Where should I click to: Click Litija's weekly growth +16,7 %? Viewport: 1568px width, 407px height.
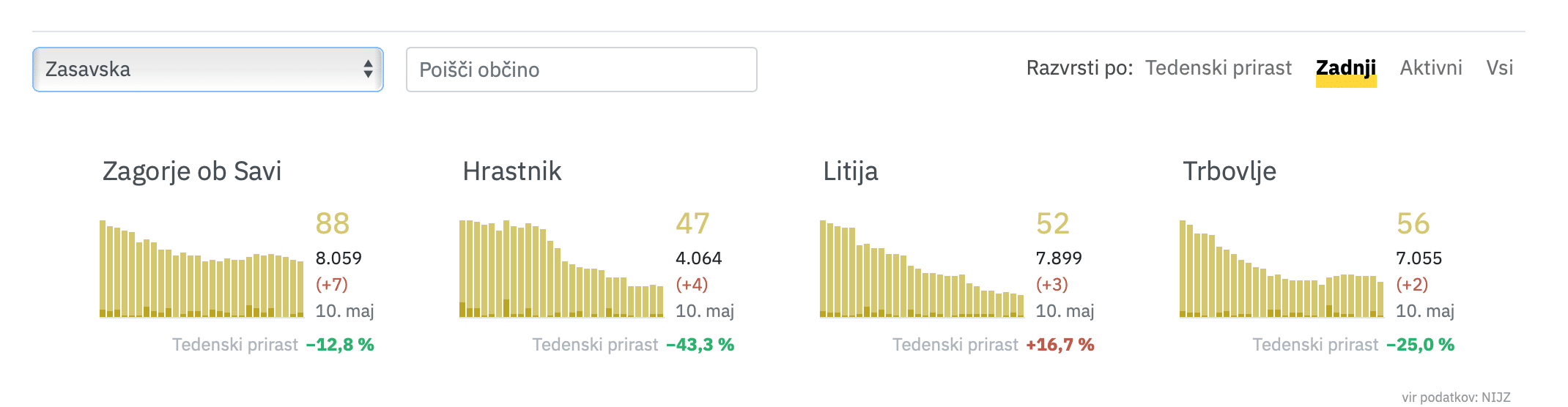pos(1059,345)
